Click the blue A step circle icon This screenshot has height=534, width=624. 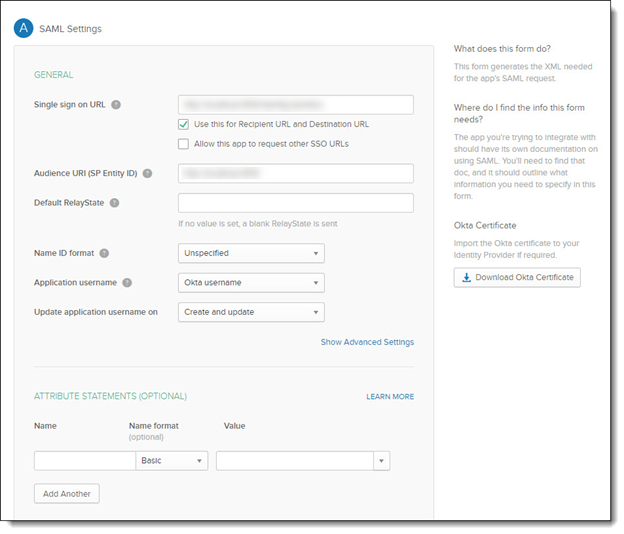[23, 28]
